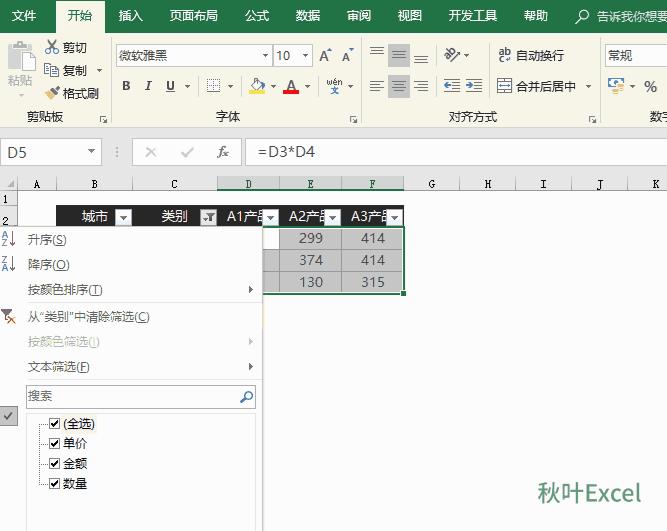Image resolution: width=667 pixels, height=531 pixels.
Task: Click 自动换行 wrap text button
Action: click(x=531, y=55)
